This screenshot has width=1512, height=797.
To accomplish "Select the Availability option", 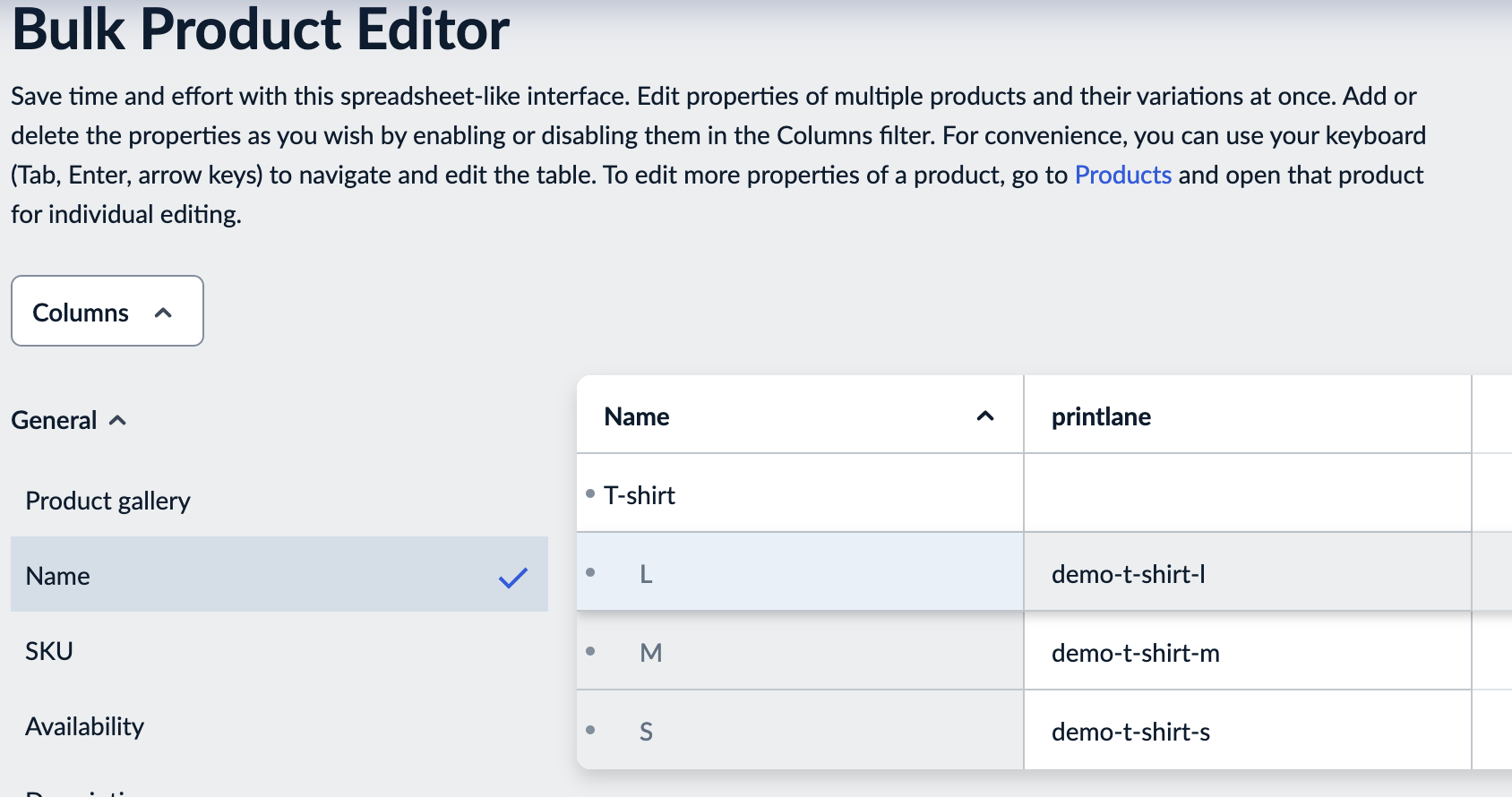I will (84, 726).
